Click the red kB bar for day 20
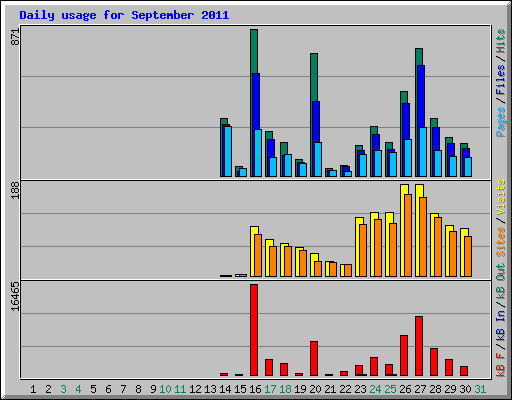The width and height of the screenshot is (512, 400). (x=314, y=358)
